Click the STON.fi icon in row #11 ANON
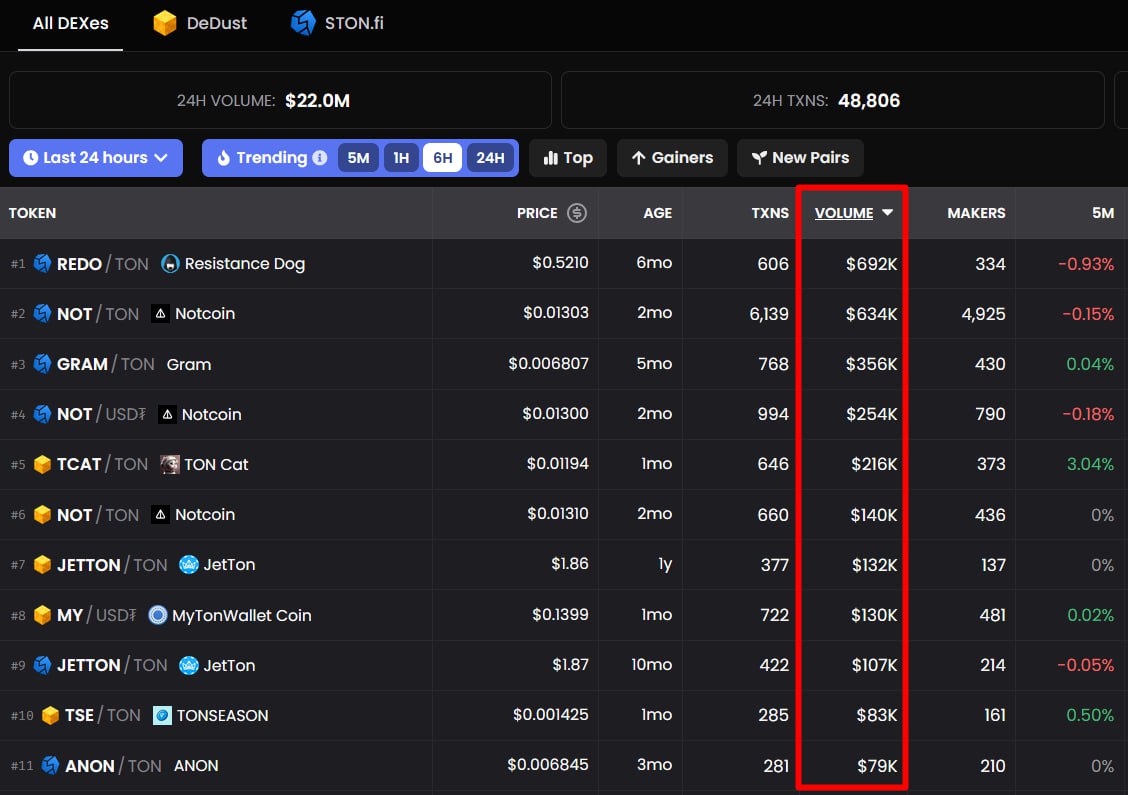The width and height of the screenshot is (1128, 795). pyautogui.click(x=50, y=766)
